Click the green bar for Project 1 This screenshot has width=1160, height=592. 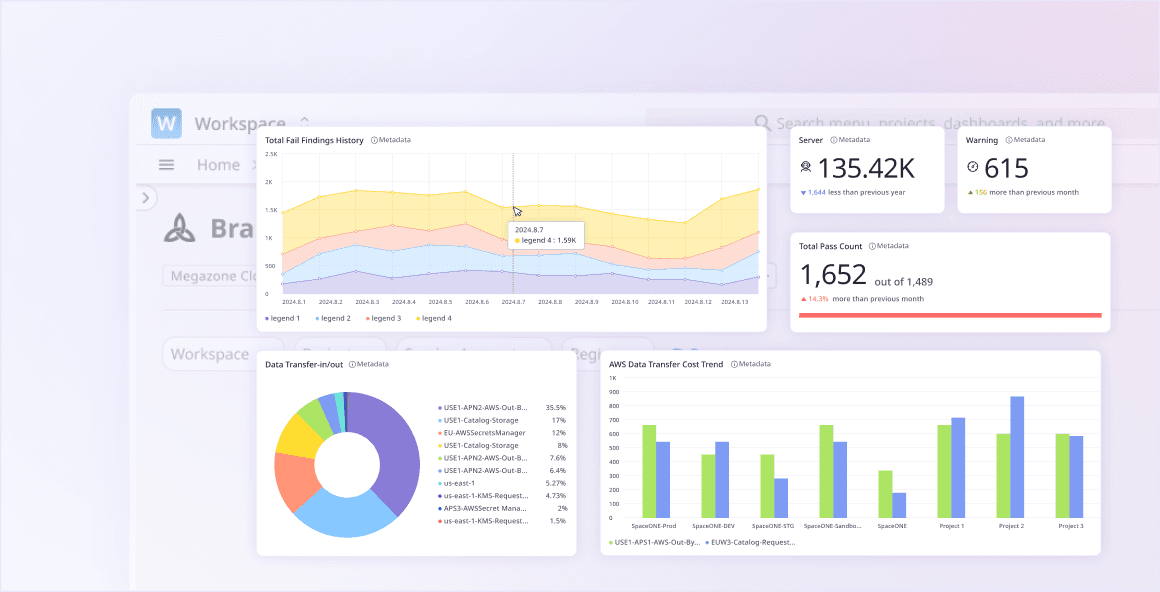click(945, 471)
